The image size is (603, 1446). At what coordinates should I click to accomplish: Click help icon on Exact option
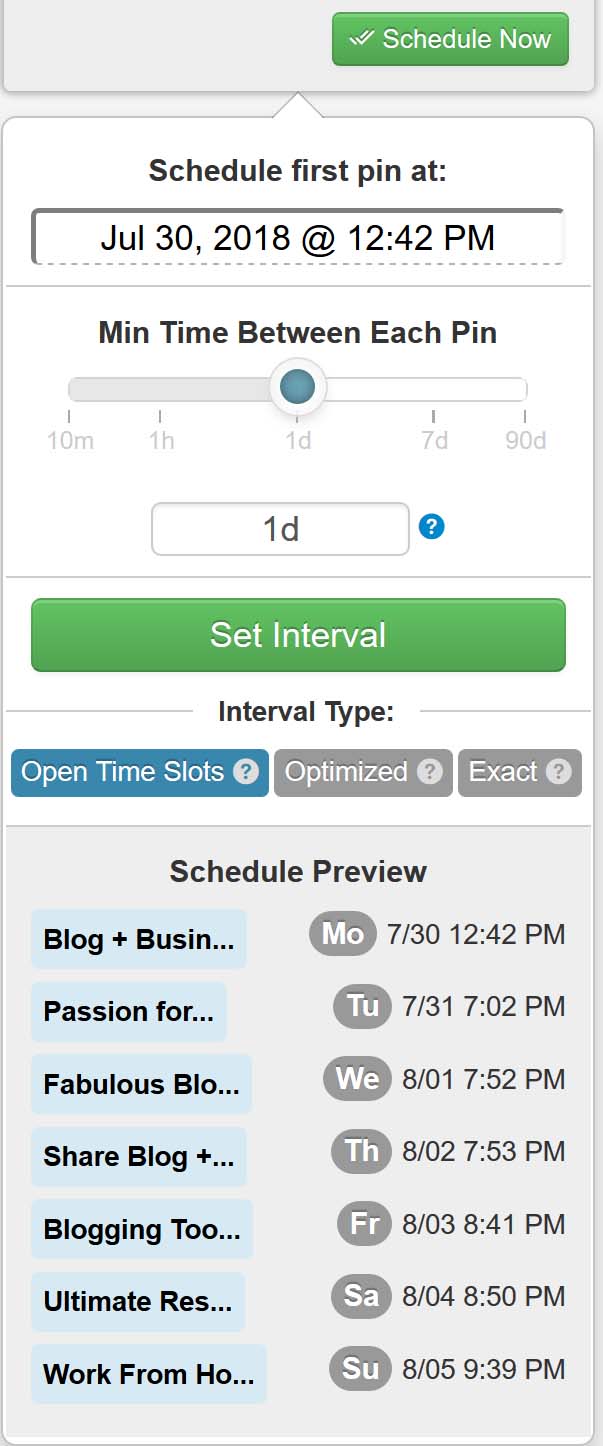[x=559, y=772]
